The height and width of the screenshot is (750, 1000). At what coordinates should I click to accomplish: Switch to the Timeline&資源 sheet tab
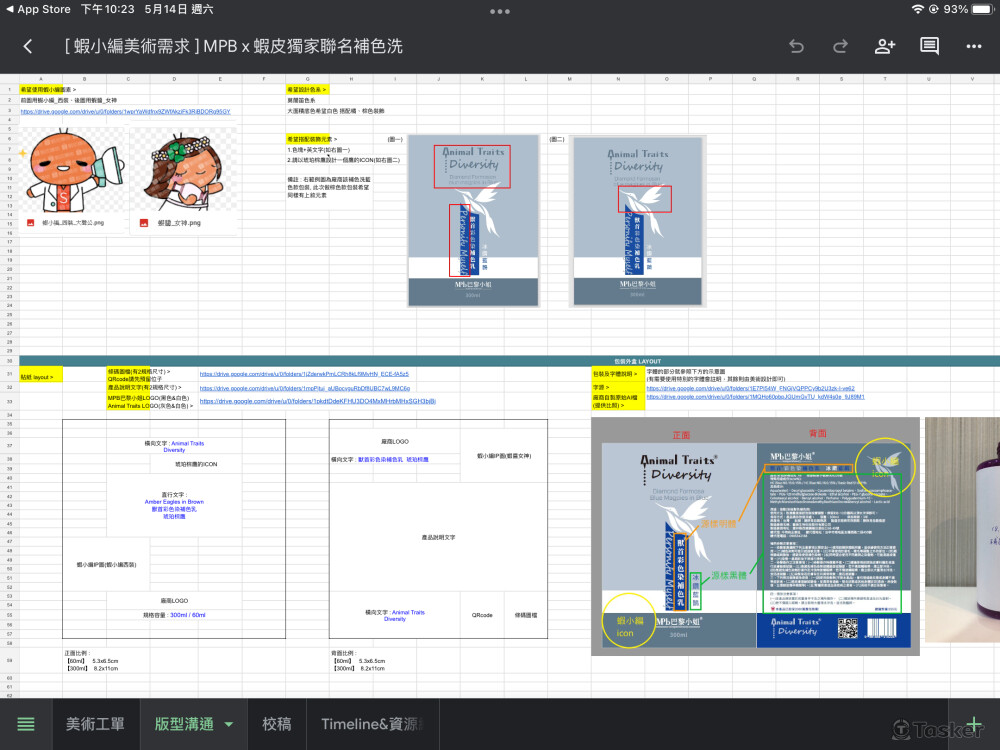coord(372,724)
